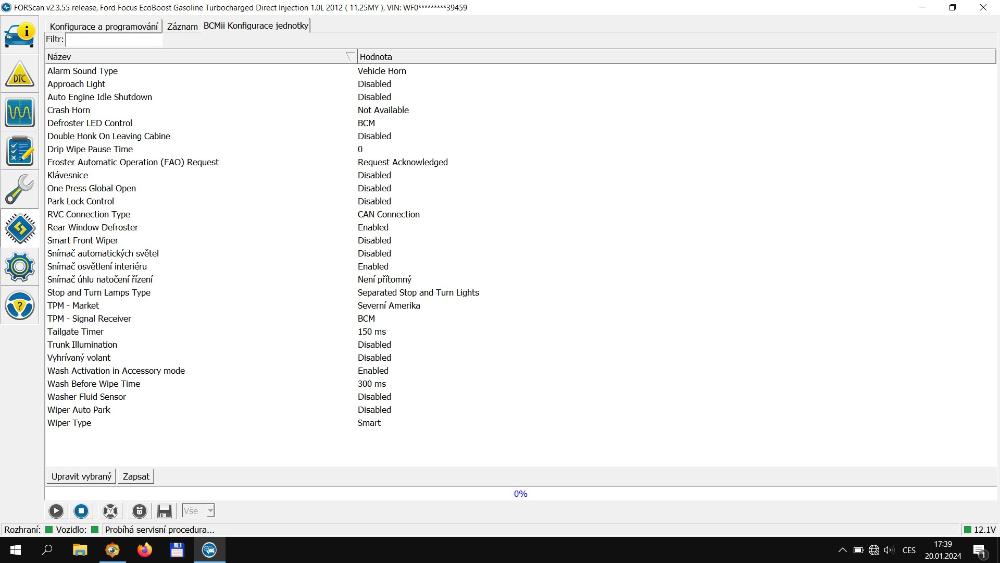
Task: Open the checklist tests section
Action: coord(20,151)
